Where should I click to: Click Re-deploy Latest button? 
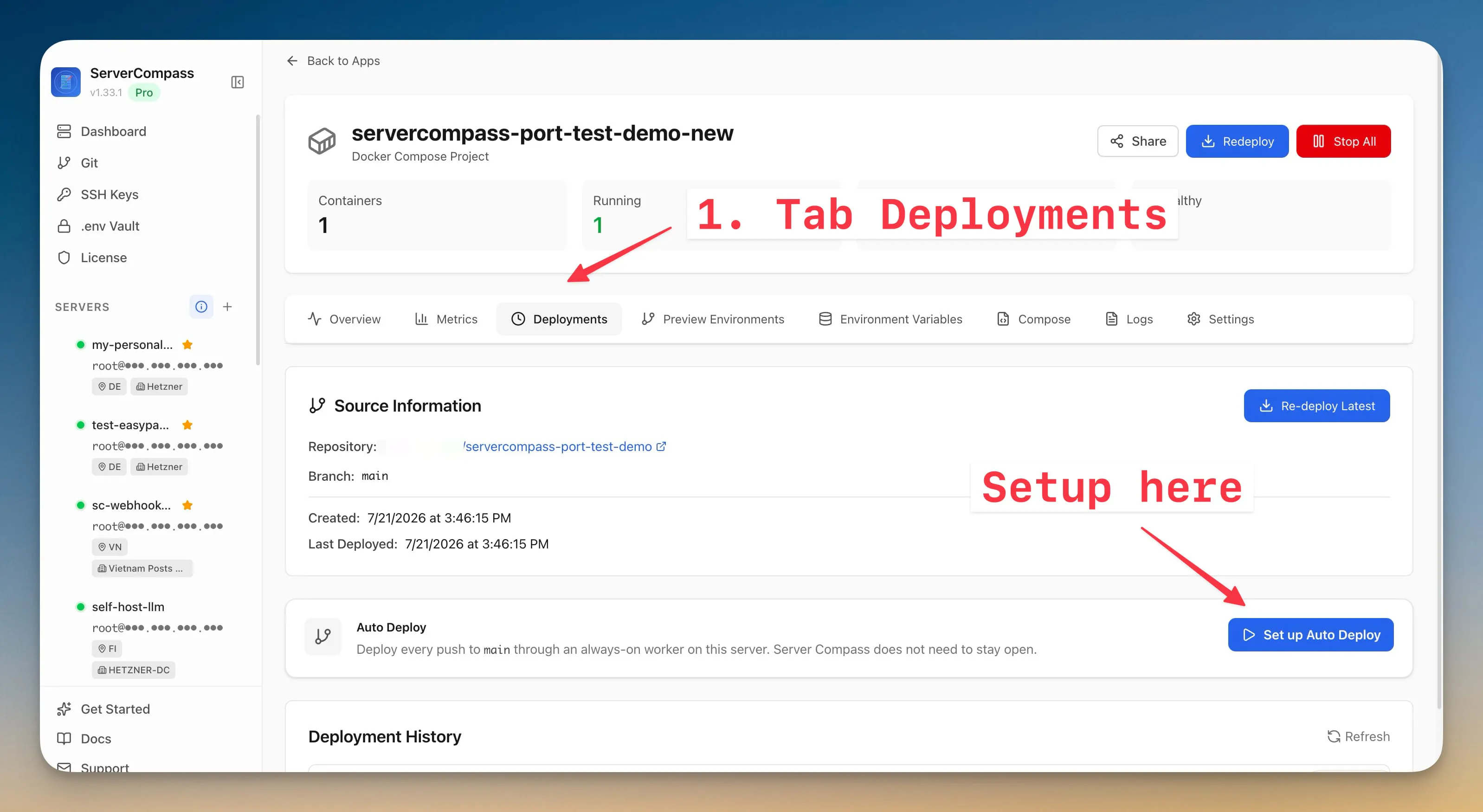(x=1316, y=406)
